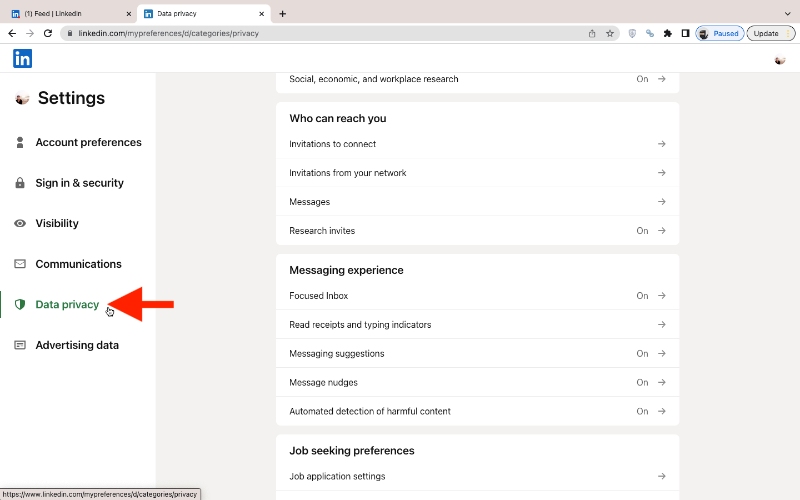Expand Job application settings arrow
The height and width of the screenshot is (500, 800).
click(661, 477)
